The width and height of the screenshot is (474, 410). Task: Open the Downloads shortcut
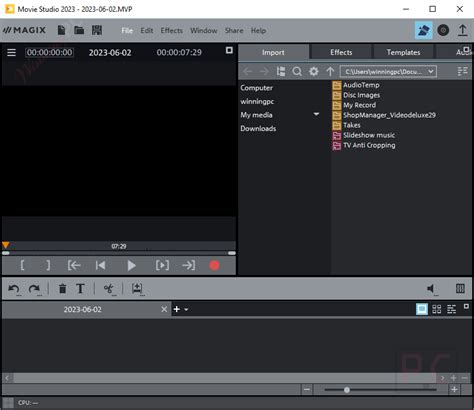point(258,128)
